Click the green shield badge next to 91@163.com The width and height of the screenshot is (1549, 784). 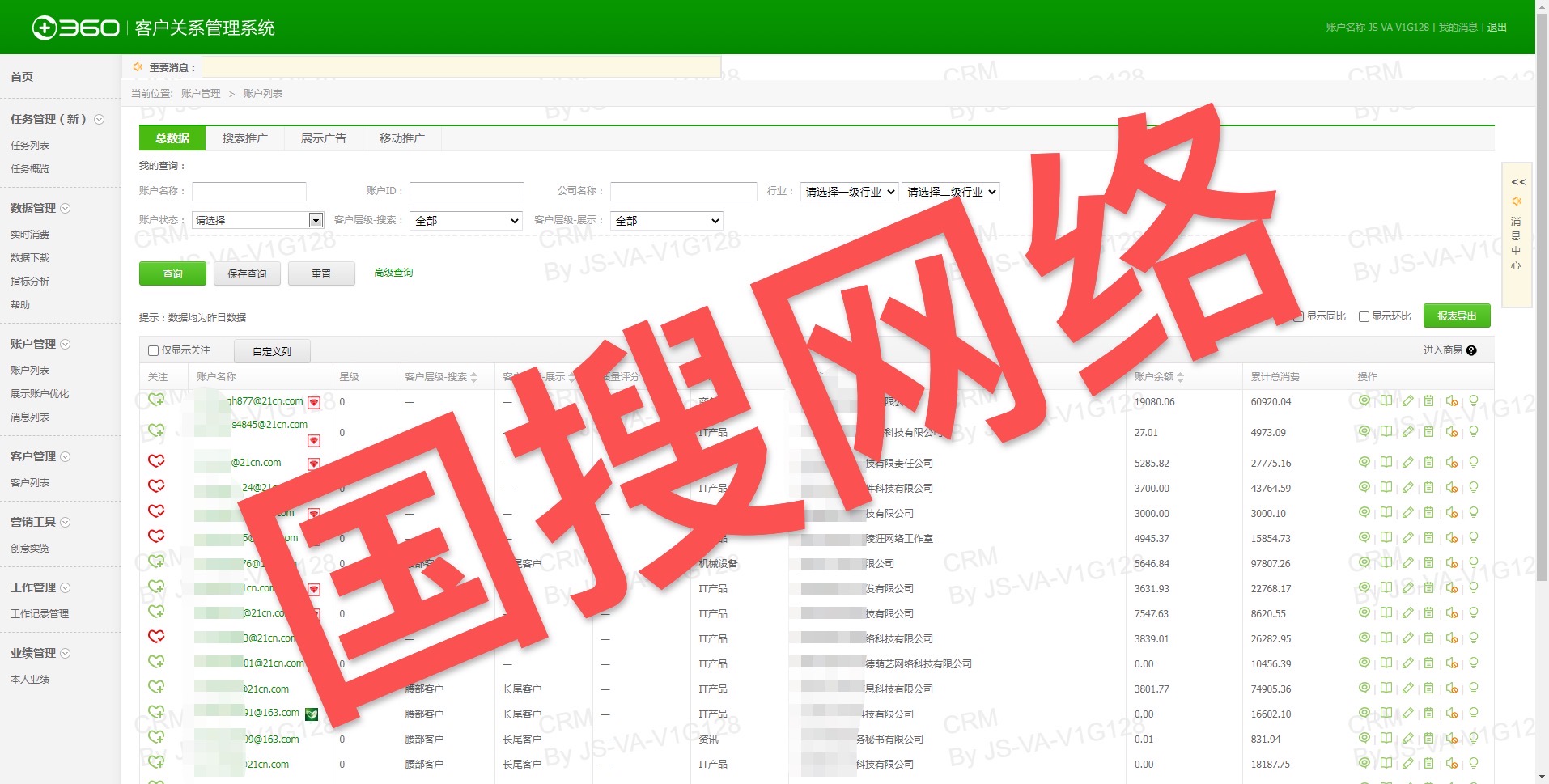tap(312, 714)
